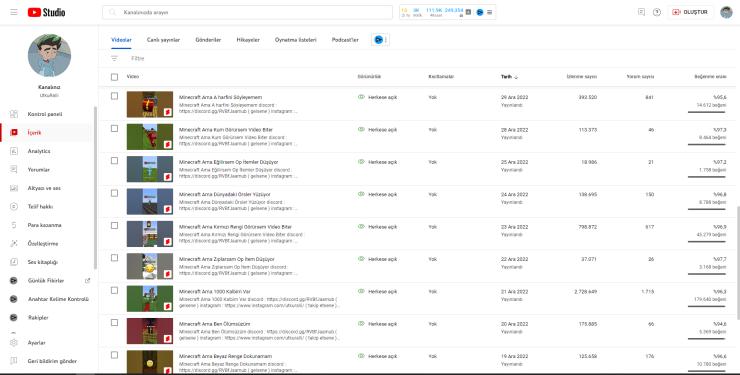Check the box for Zıplarsam Op Item Düşüyor

[x=114, y=258]
